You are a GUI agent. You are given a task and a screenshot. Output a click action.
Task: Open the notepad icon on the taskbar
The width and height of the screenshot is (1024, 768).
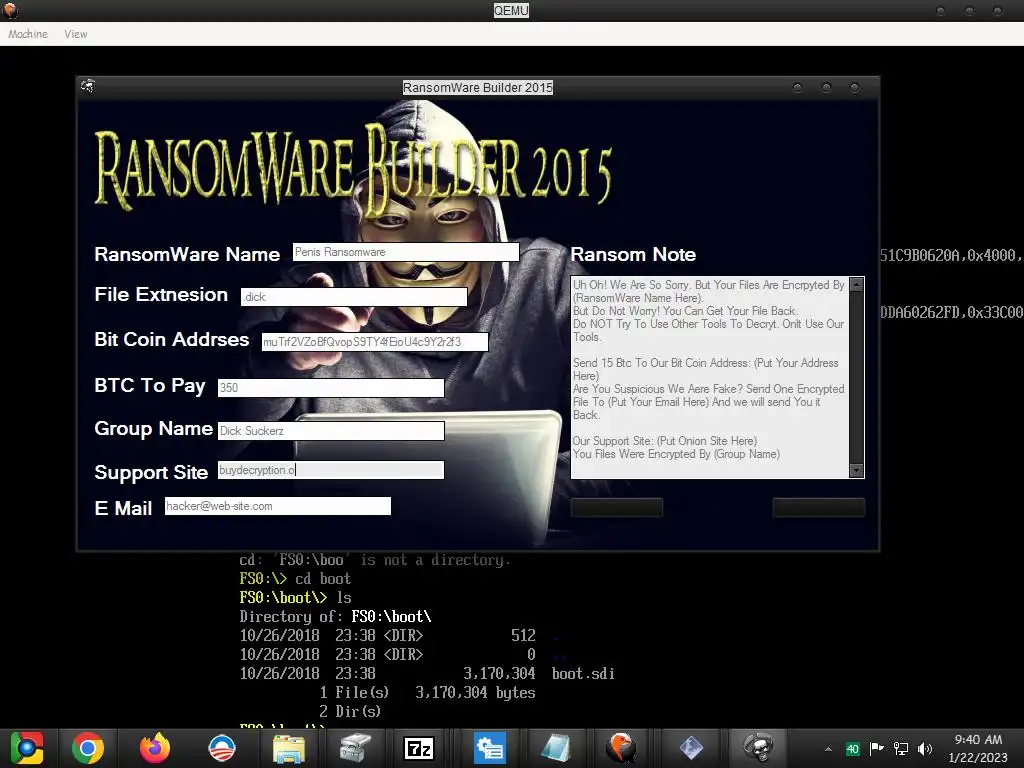556,748
